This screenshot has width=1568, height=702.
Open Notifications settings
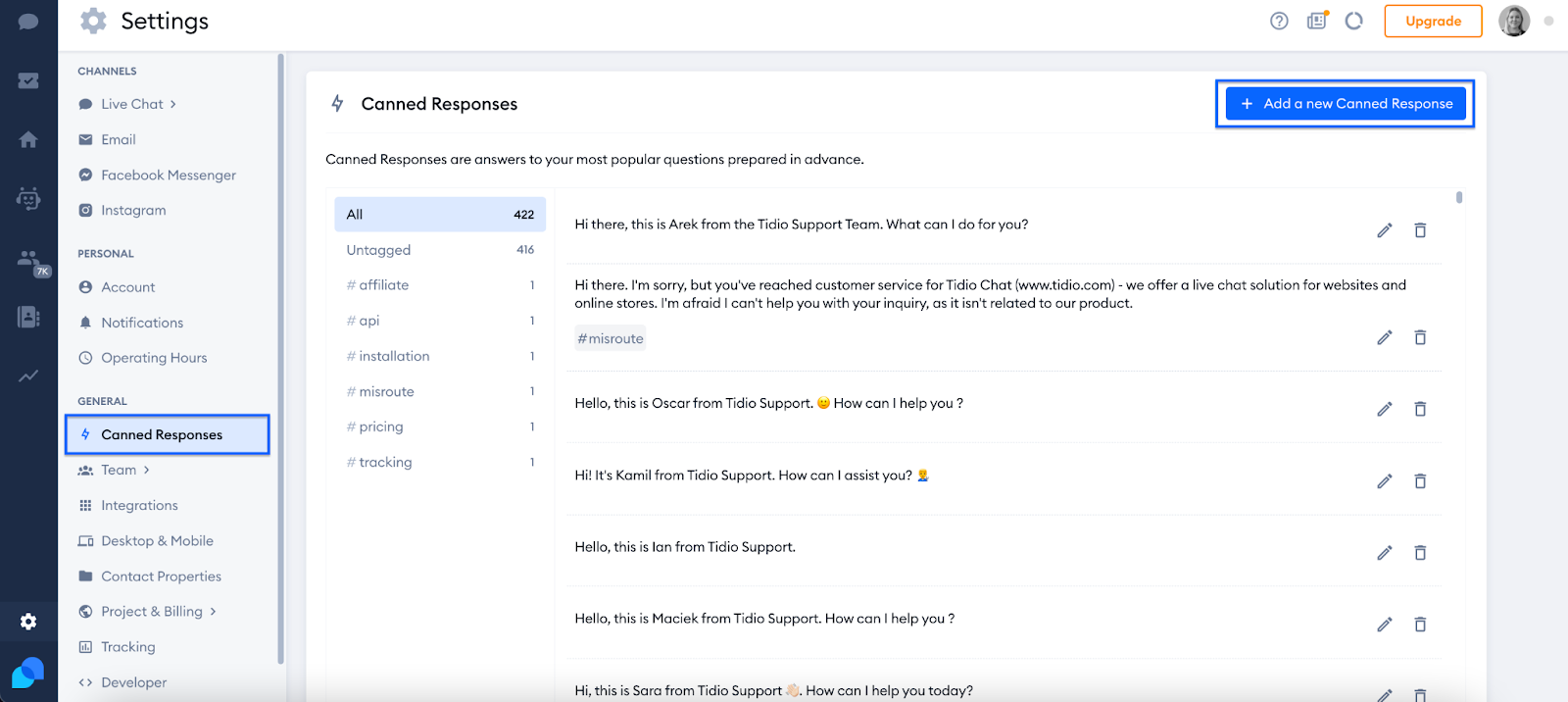click(x=142, y=323)
